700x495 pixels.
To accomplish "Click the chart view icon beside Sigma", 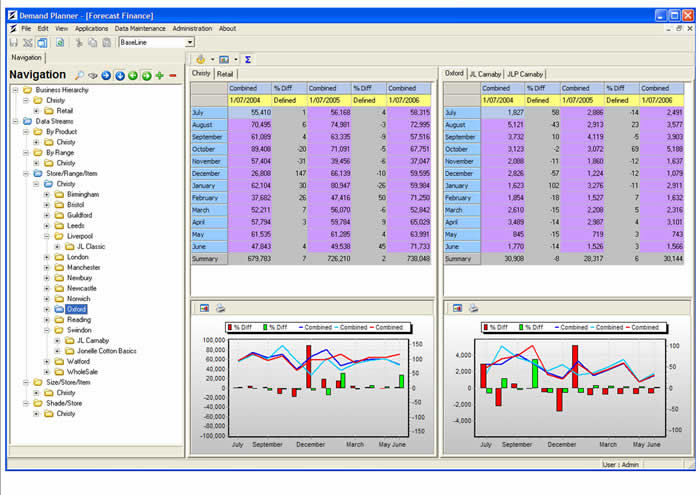I will 224,59.
